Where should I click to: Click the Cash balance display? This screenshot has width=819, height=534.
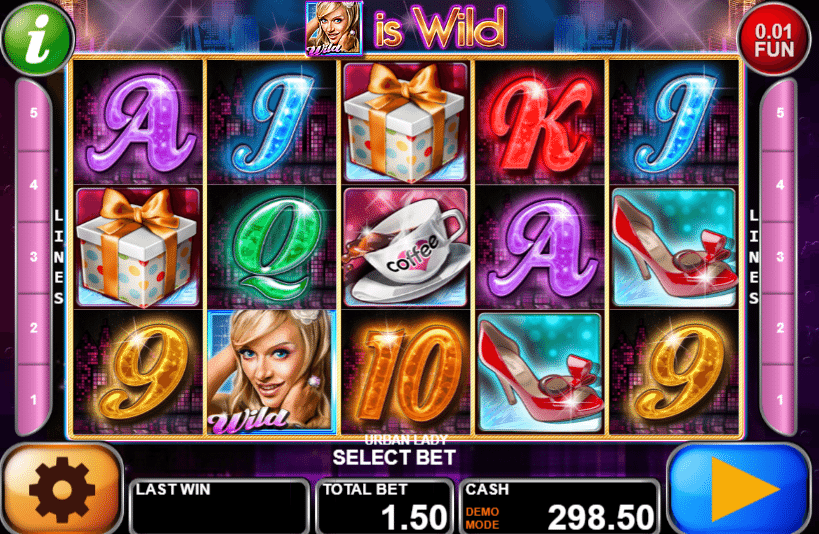559,506
